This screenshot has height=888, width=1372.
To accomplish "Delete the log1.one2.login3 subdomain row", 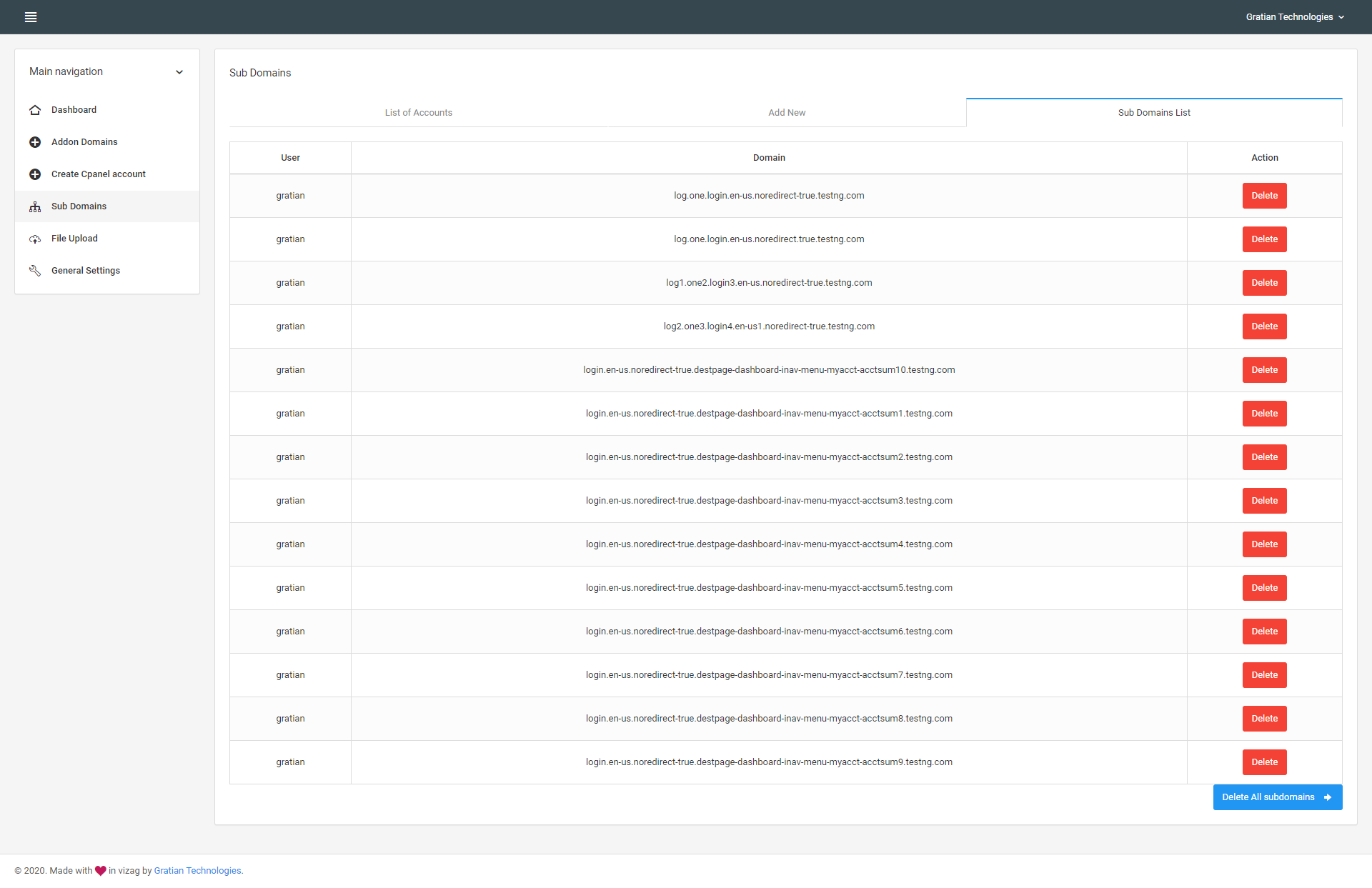I will (1264, 283).
